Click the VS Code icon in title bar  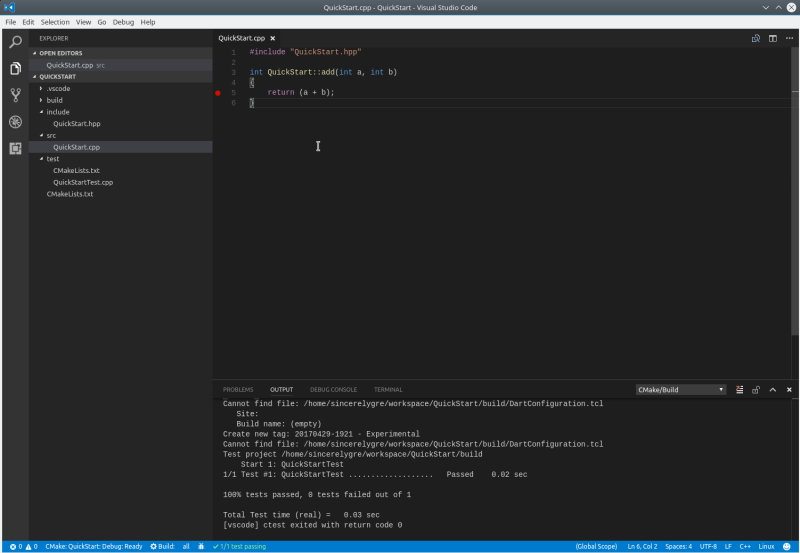[x=9, y=7]
